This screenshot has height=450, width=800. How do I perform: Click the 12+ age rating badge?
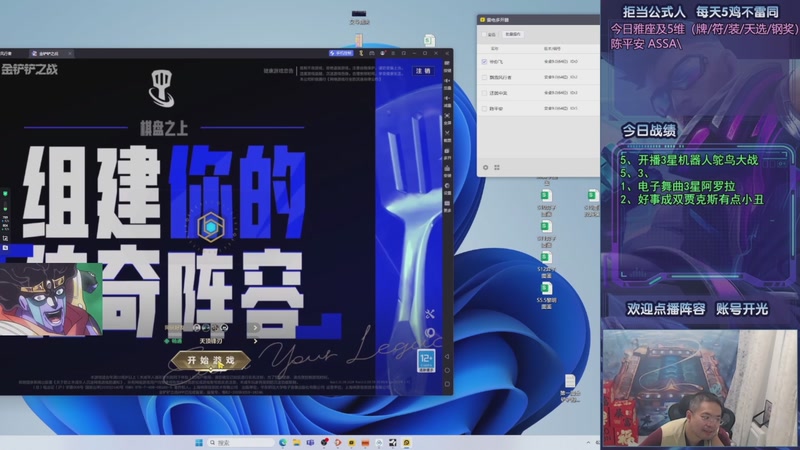click(426, 361)
